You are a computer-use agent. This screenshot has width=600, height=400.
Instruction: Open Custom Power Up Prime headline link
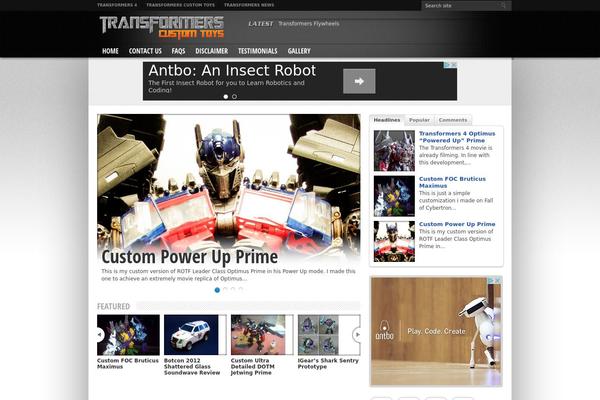[x=457, y=224]
